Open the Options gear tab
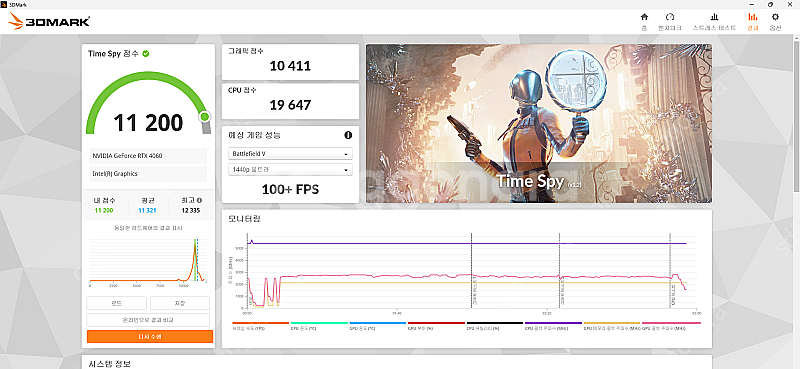This screenshot has height=369, width=800. [x=775, y=21]
